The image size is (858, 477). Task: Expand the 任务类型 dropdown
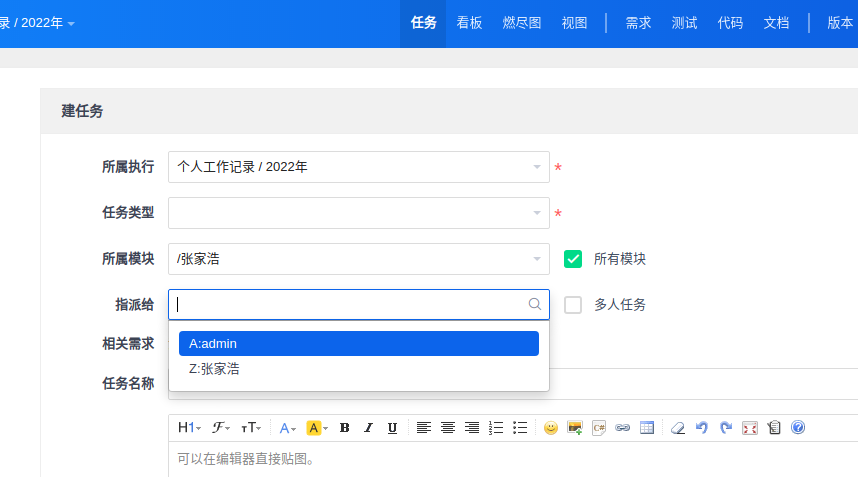coord(358,213)
